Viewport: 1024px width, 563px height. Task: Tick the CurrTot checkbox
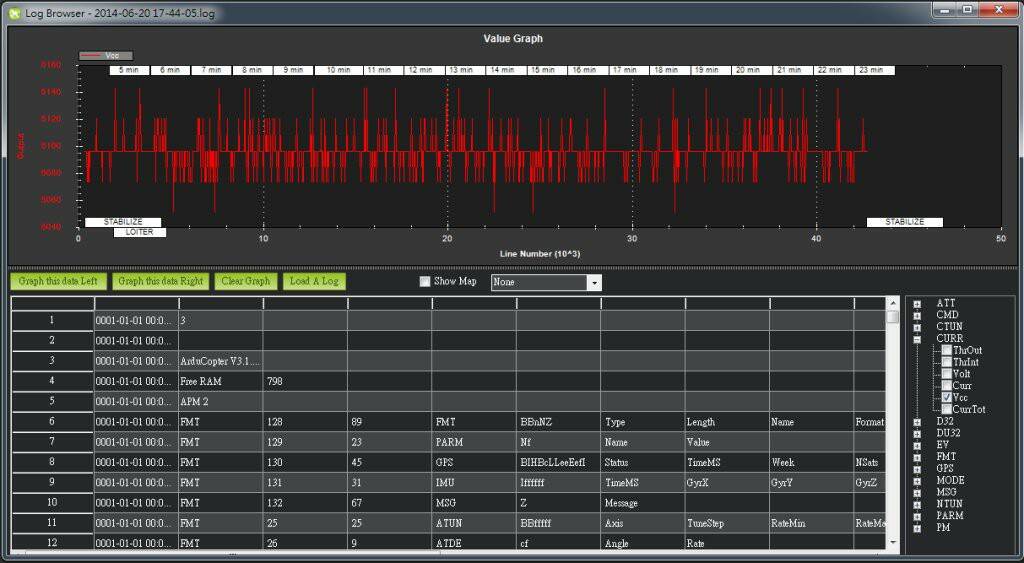(946, 409)
